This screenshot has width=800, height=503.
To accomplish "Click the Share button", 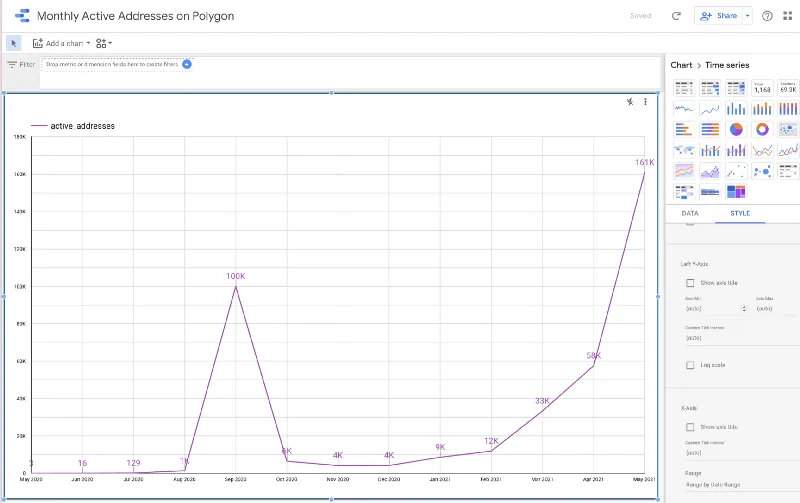I will pyautogui.click(x=719, y=16).
